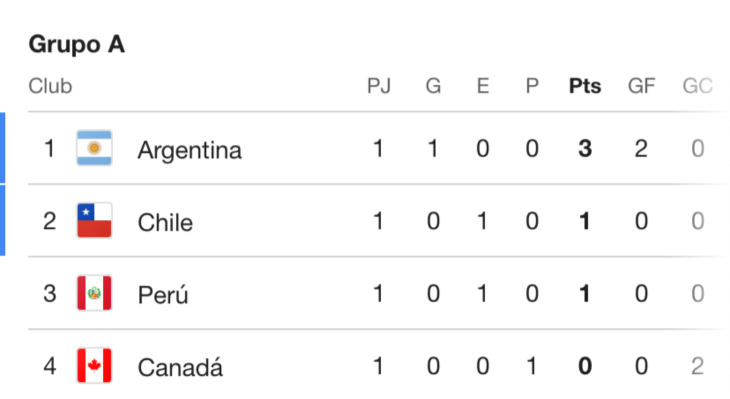730x399 pixels.
Task: Open the Canadá team name
Action: click(x=180, y=367)
